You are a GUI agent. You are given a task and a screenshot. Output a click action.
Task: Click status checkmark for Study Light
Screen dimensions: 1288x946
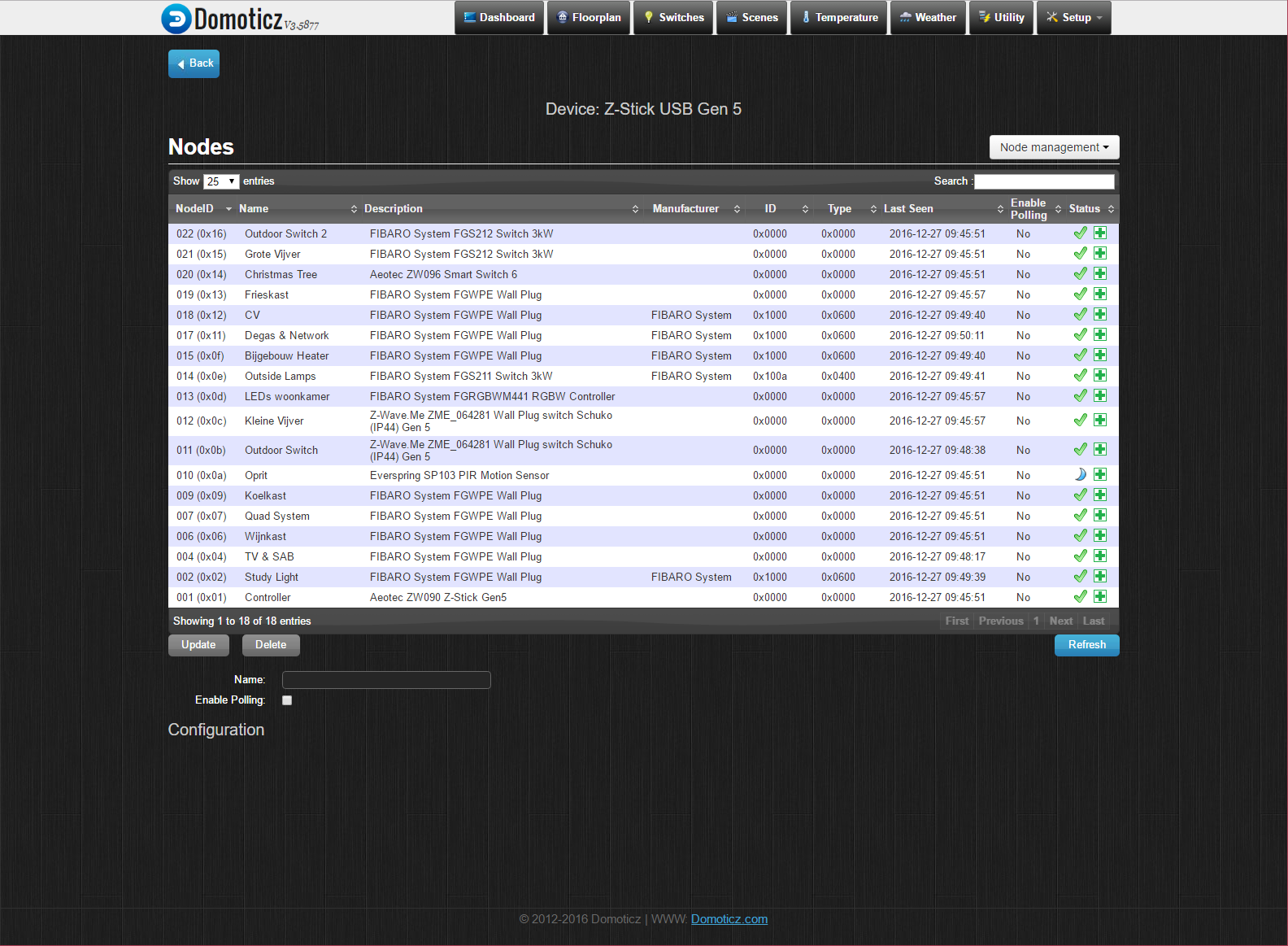(x=1081, y=576)
